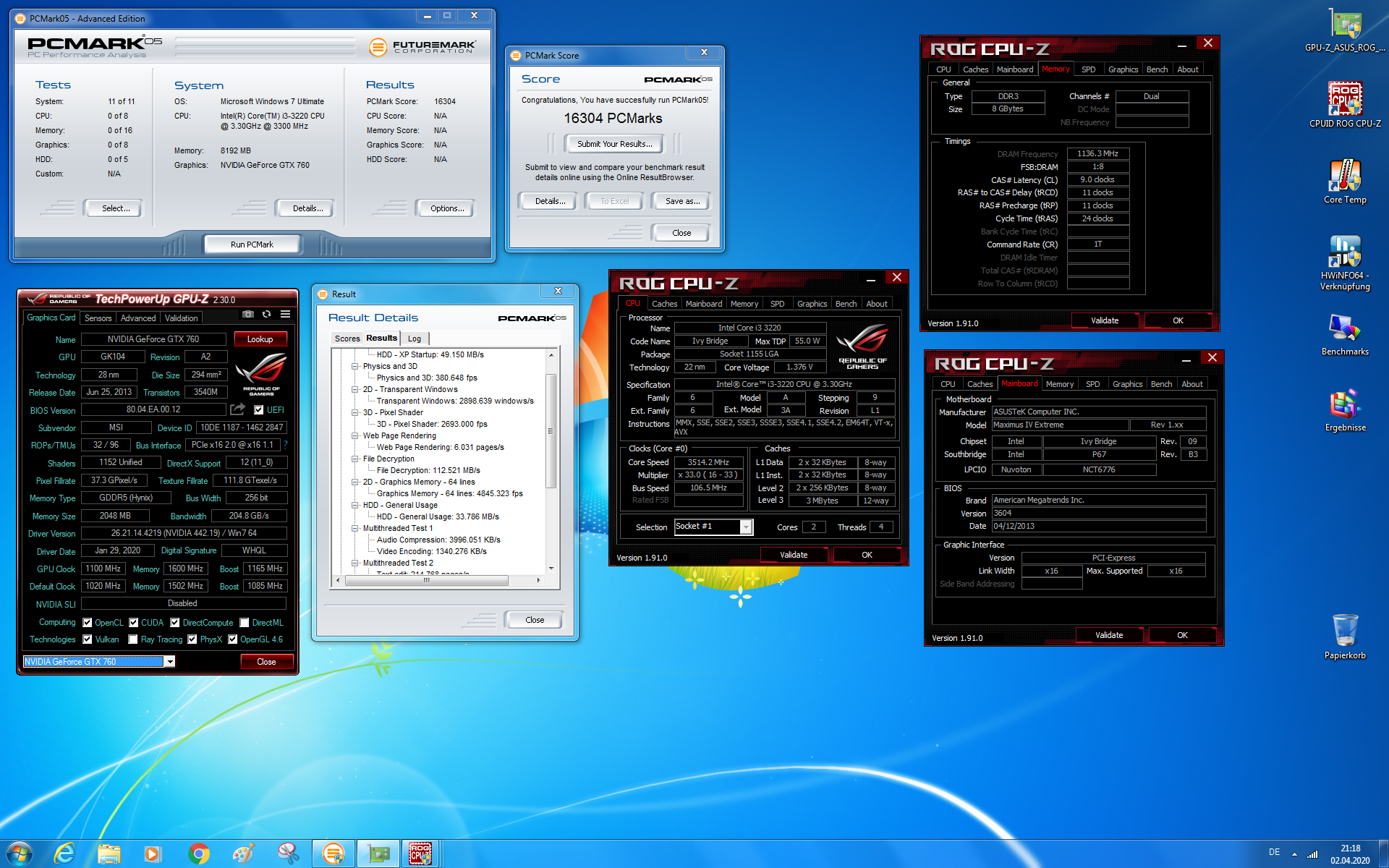
Task: Click the GPU-Z screenshot camera icon
Action: 248,314
